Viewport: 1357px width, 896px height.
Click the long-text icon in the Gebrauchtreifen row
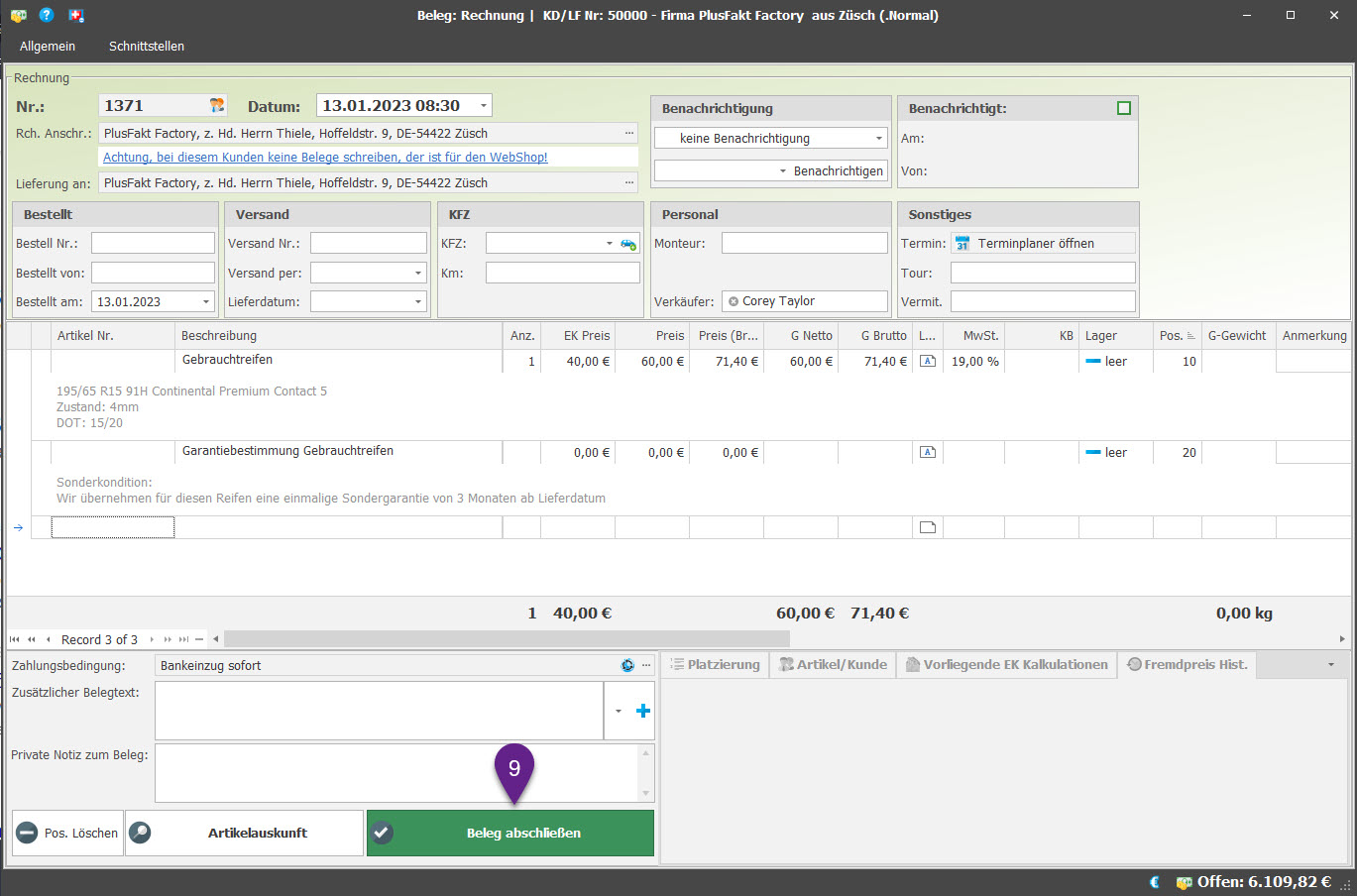point(928,361)
